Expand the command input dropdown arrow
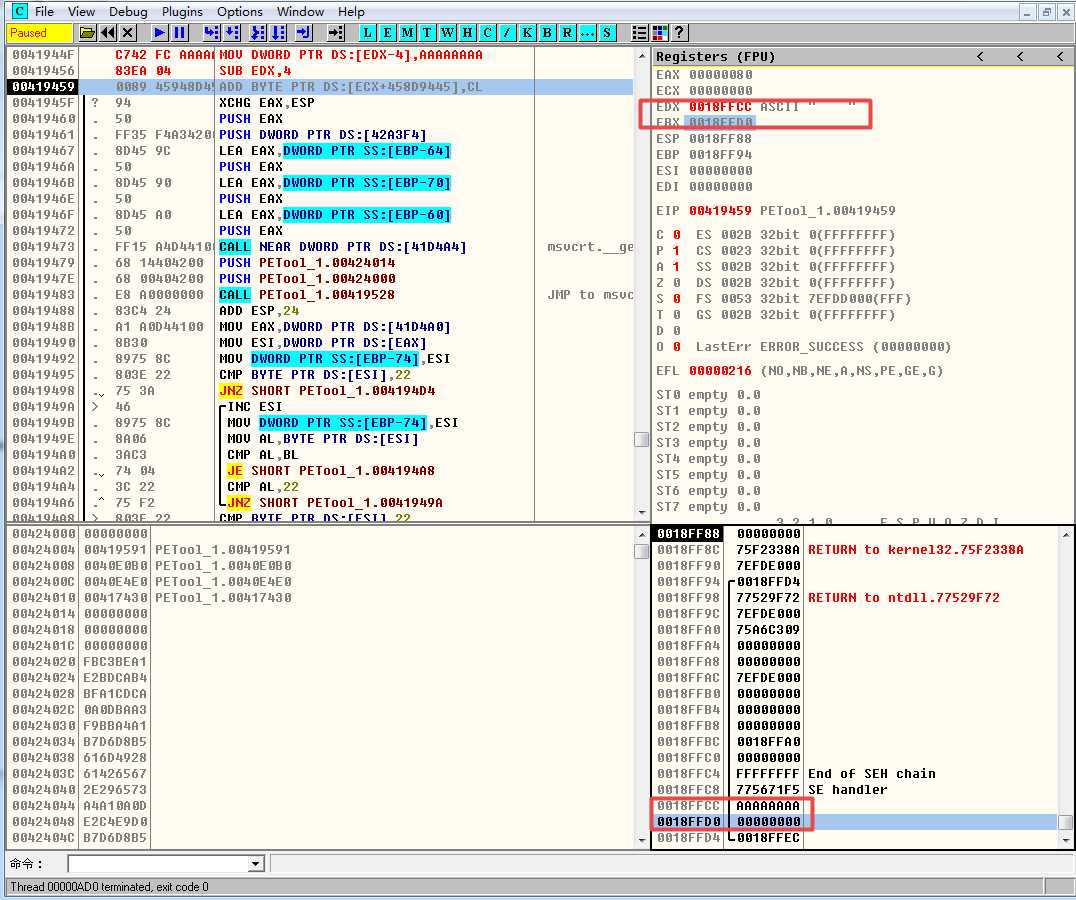The height and width of the screenshot is (900, 1076). (255, 864)
